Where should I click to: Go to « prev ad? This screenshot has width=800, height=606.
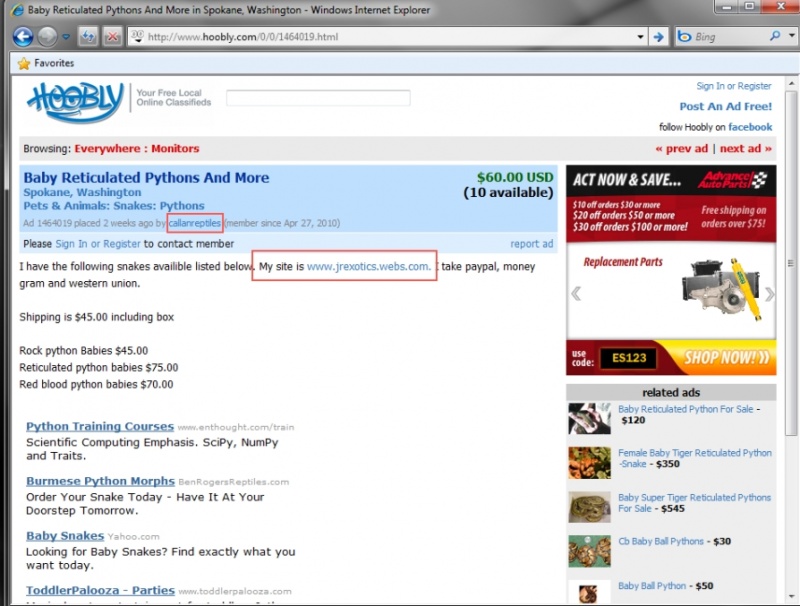682,149
